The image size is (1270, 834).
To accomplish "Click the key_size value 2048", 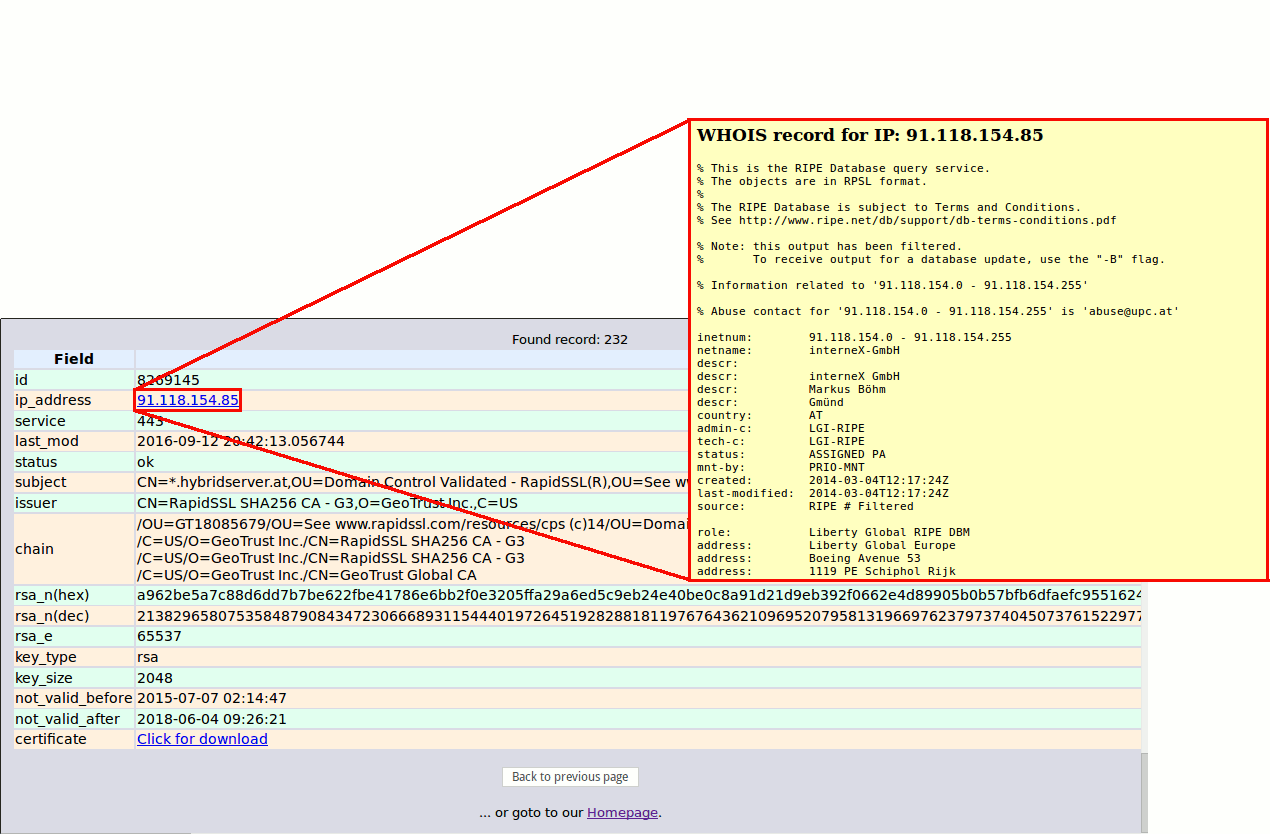I will tap(155, 678).
